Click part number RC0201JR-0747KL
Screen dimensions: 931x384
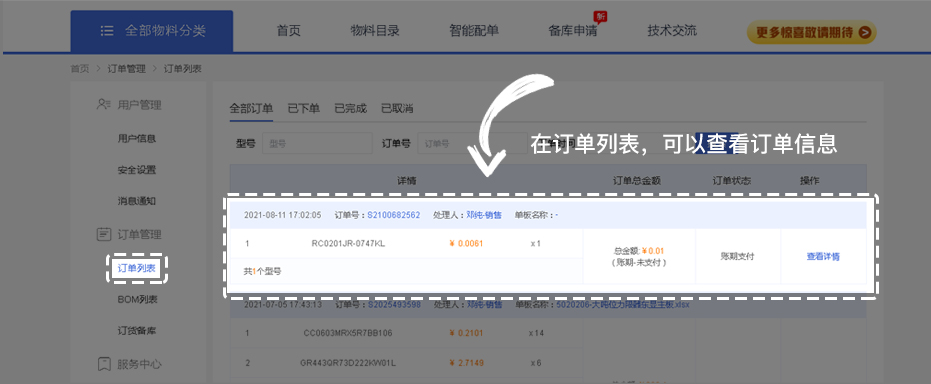tap(348, 243)
